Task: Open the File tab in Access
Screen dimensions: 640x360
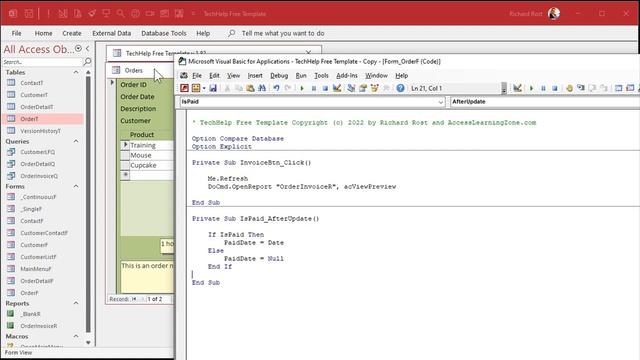Action: point(16,33)
